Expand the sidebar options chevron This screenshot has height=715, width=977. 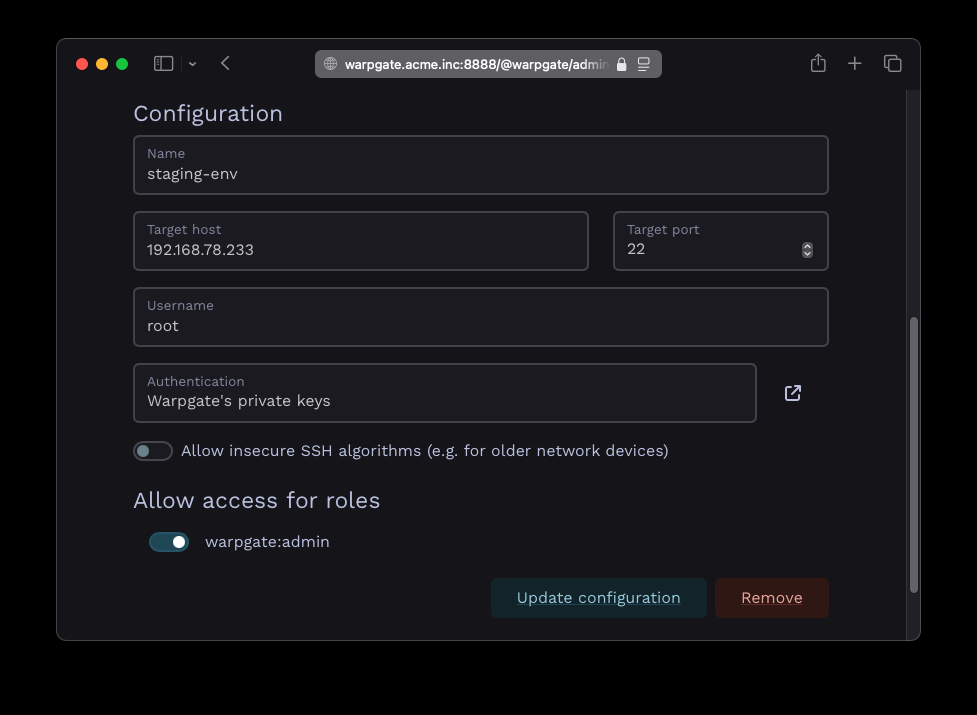193,64
